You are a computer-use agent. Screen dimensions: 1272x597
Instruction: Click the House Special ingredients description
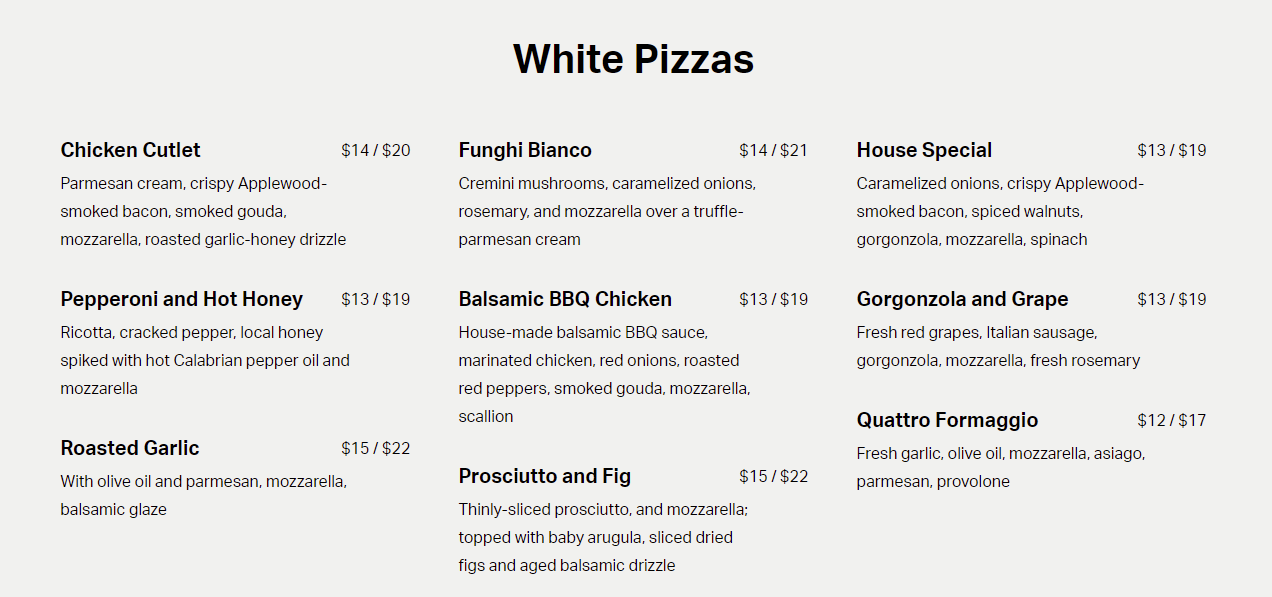click(999, 211)
